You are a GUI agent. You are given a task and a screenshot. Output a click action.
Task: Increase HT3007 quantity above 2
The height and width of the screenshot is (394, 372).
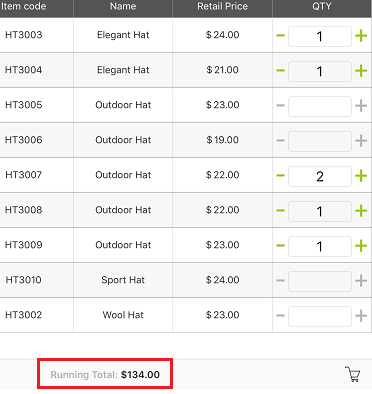361,176
